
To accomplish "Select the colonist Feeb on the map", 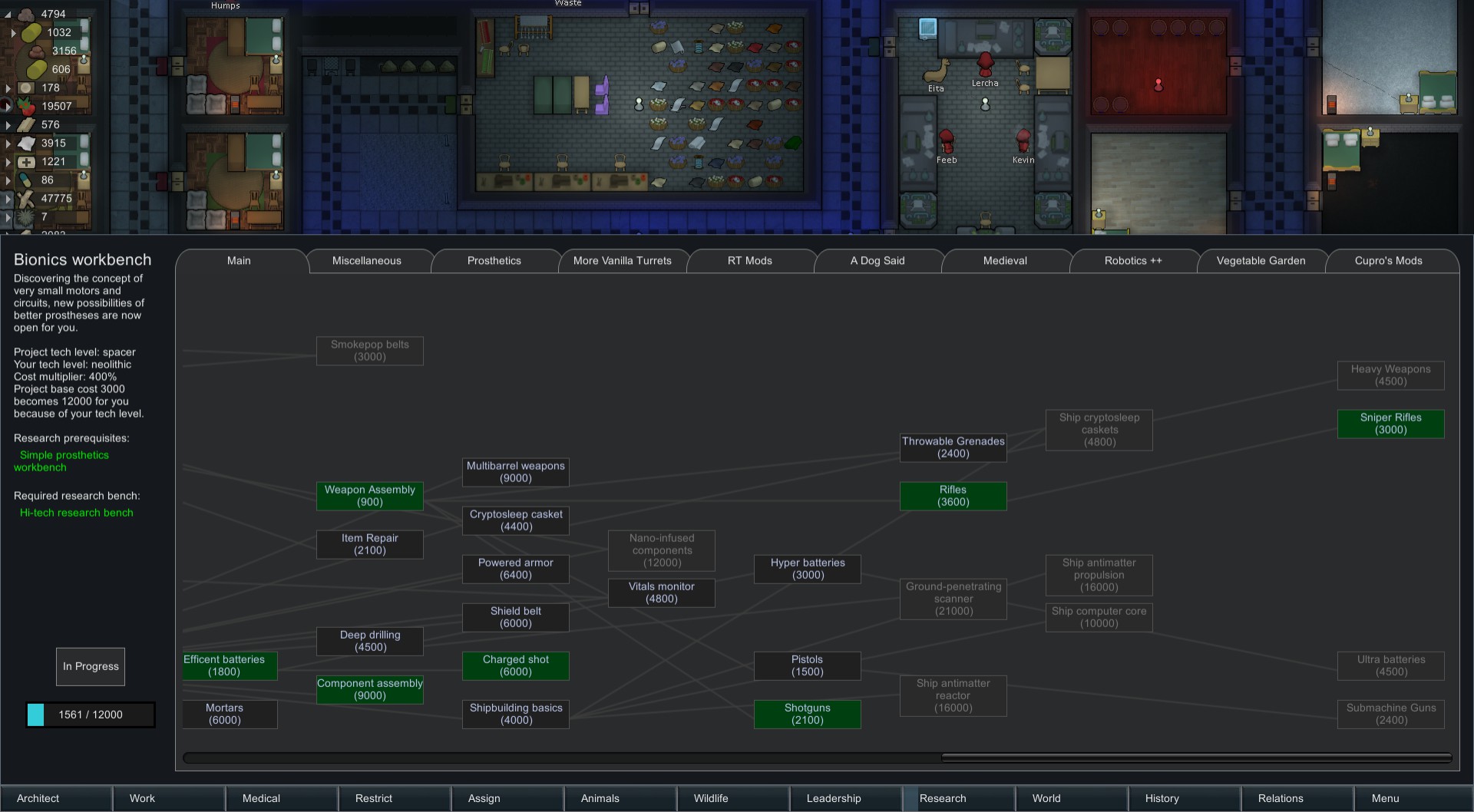I will (x=947, y=141).
